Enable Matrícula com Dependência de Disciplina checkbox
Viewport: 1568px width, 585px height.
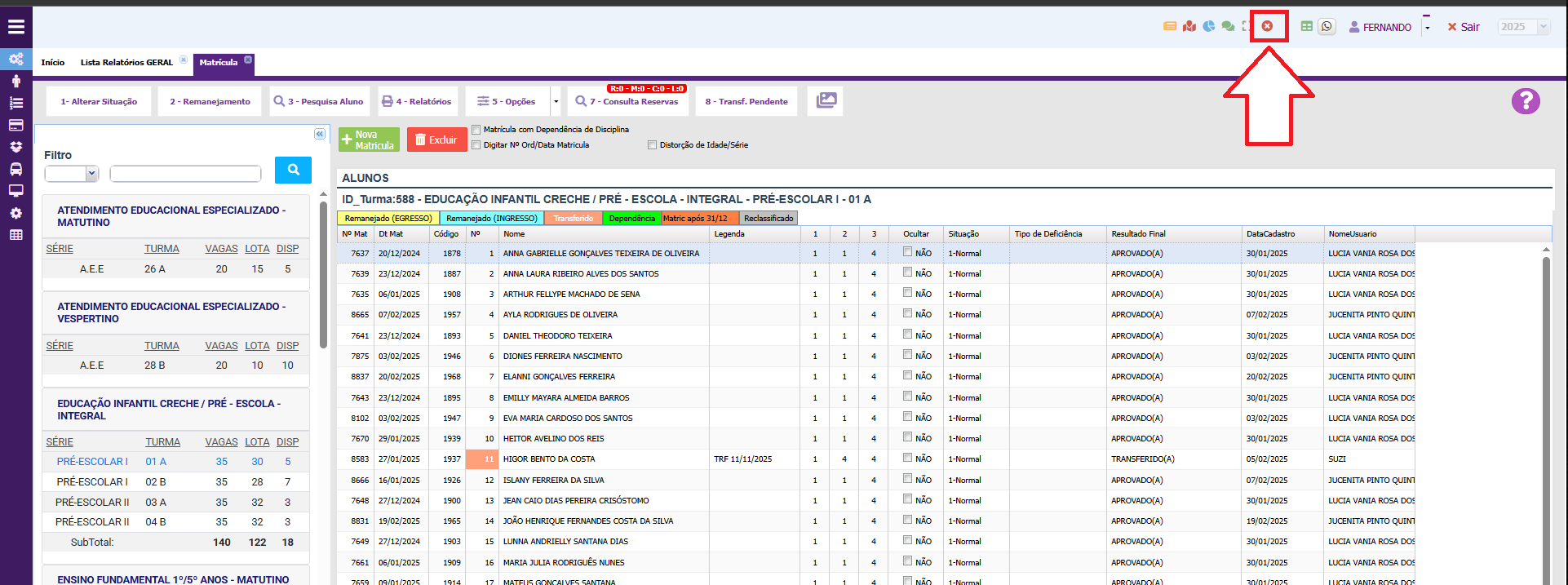pyautogui.click(x=476, y=130)
